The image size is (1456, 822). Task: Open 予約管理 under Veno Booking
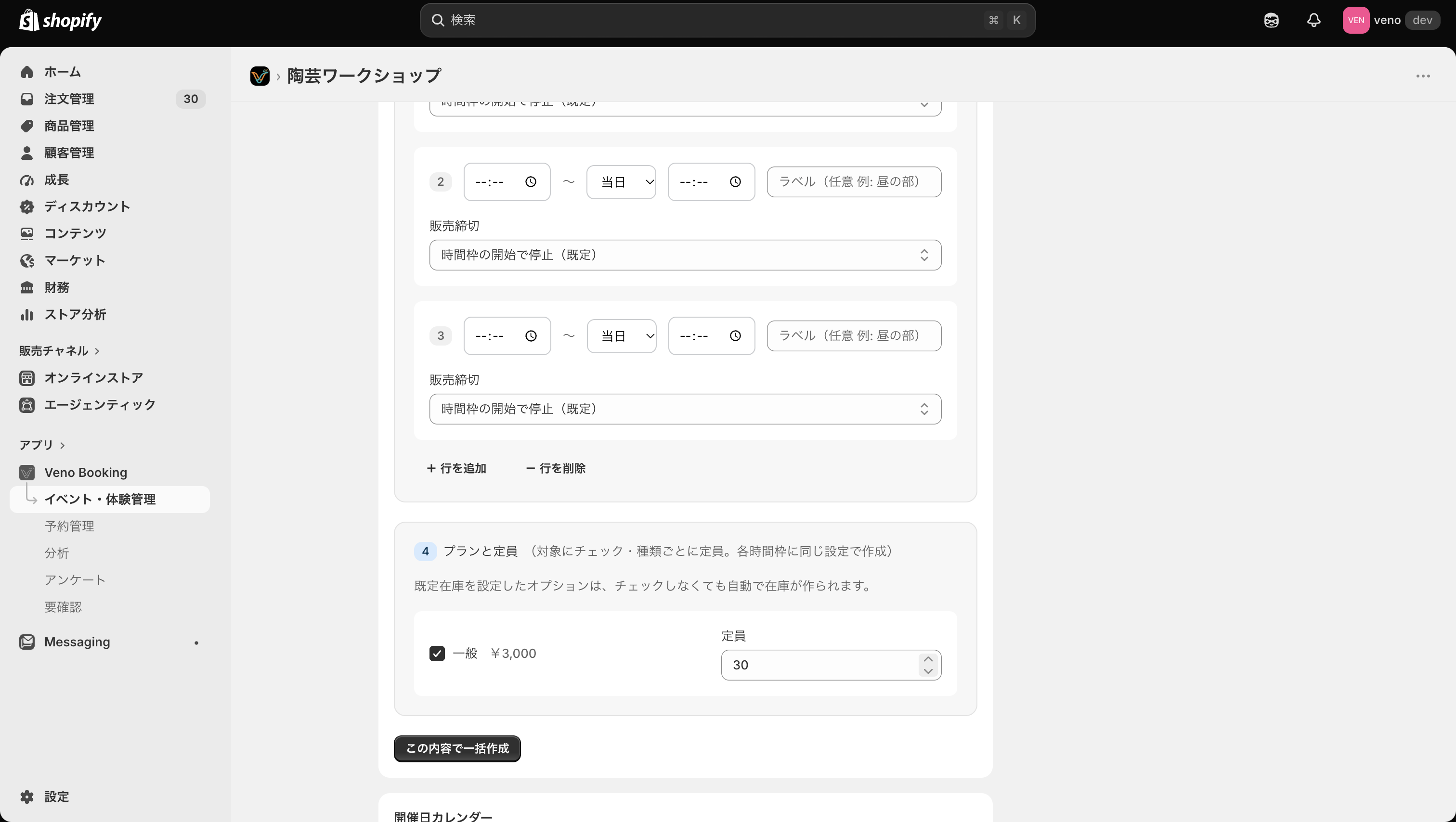point(69,526)
